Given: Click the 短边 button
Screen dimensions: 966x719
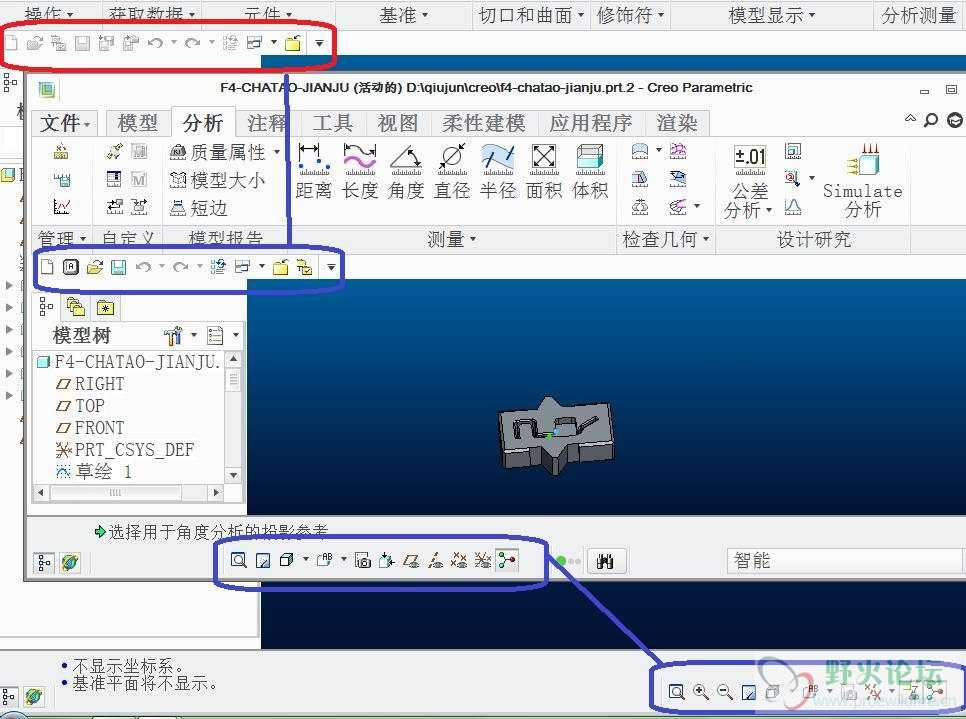Looking at the screenshot, I should (198, 208).
